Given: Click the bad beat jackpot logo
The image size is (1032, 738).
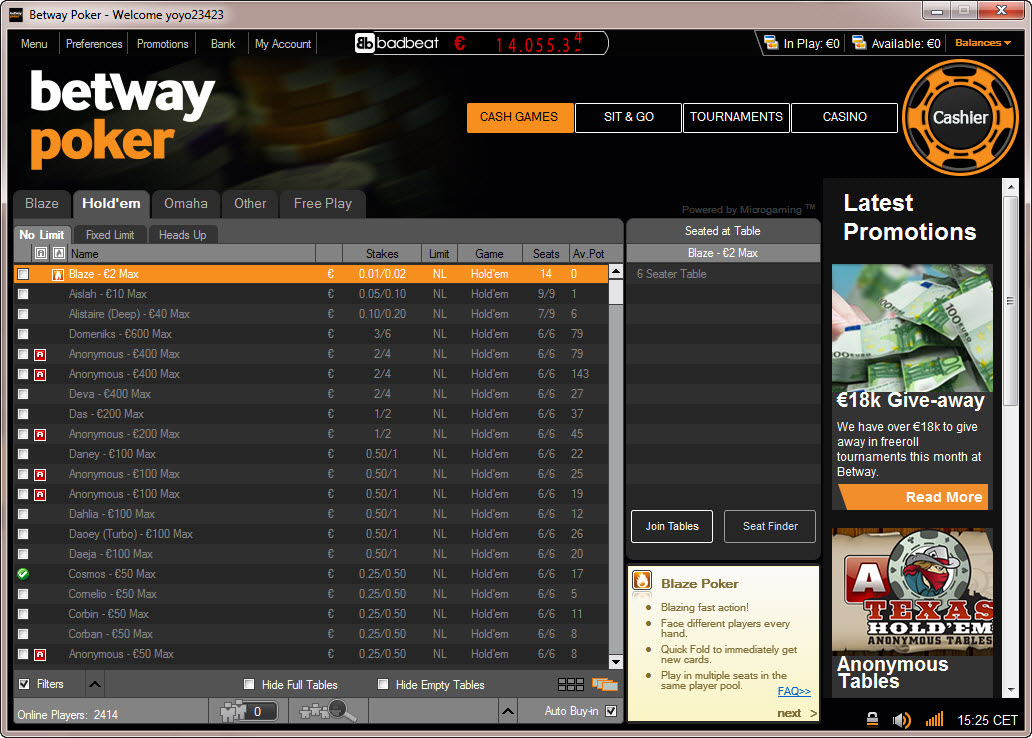Looking at the screenshot, I should (397, 43).
